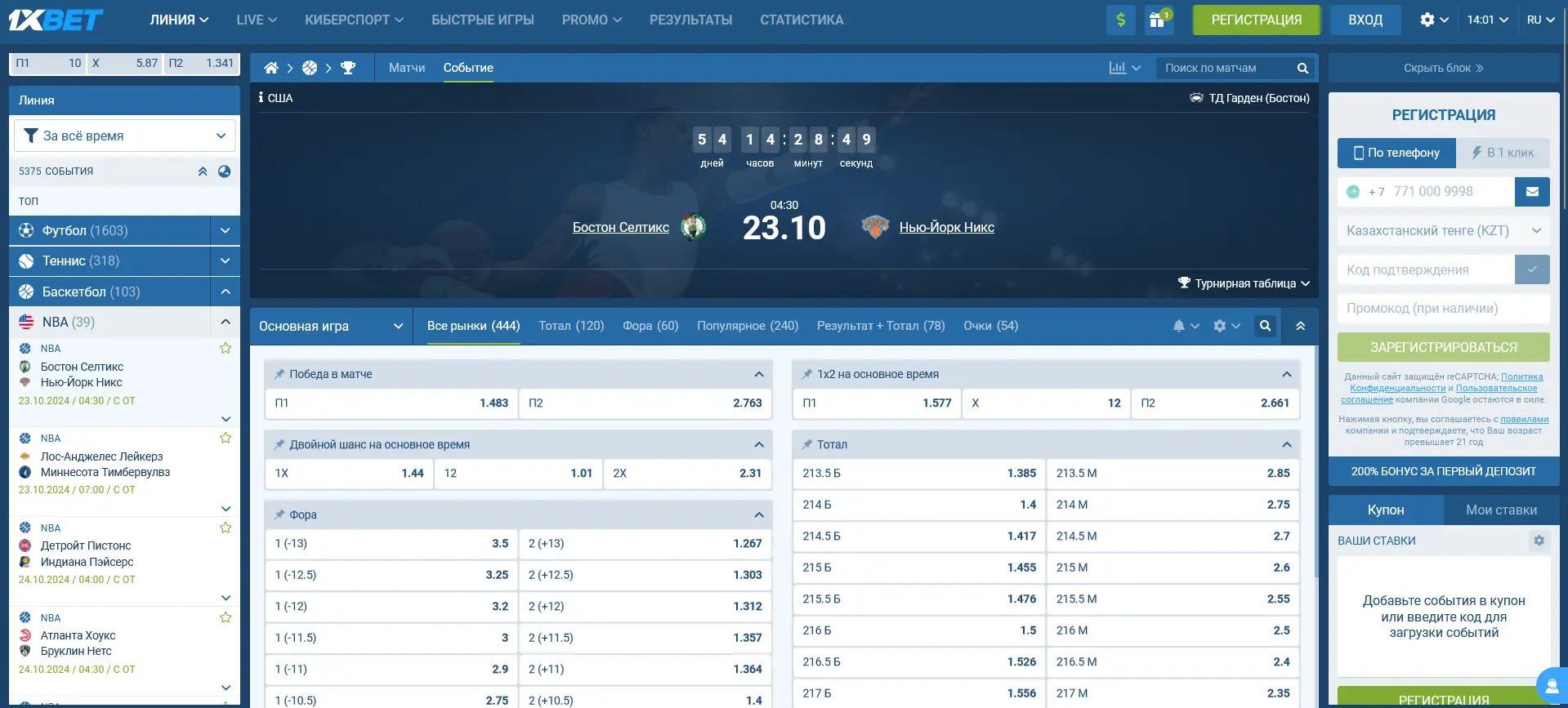This screenshot has width=1568, height=708.
Task: Select total 213.5 Б at 1.385
Action: [x=919, y=473]
